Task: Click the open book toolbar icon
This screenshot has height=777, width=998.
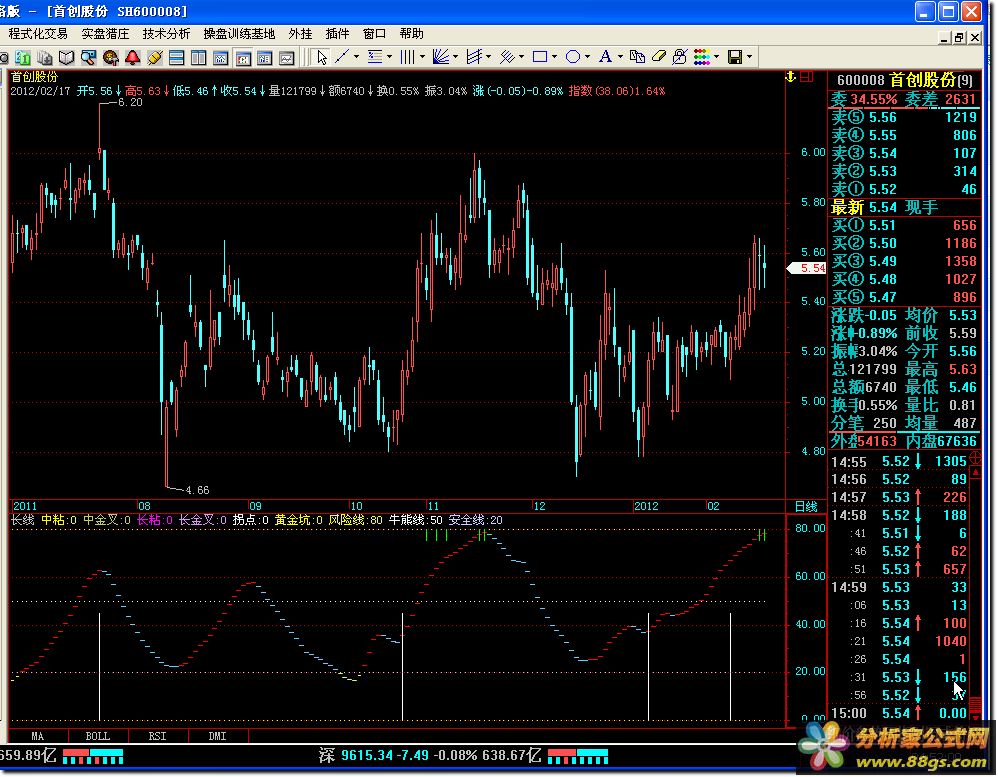Action: (x=67, y=58)
